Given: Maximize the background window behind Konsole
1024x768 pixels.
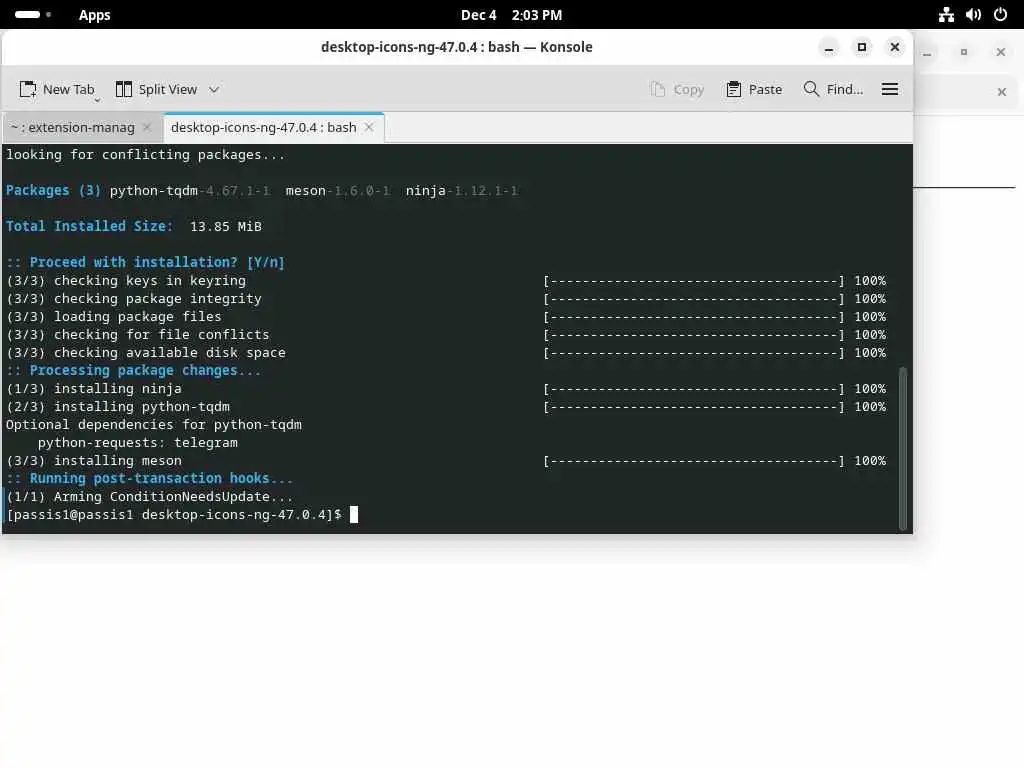Looking at the screenshot, I should [x=964, y=52].
